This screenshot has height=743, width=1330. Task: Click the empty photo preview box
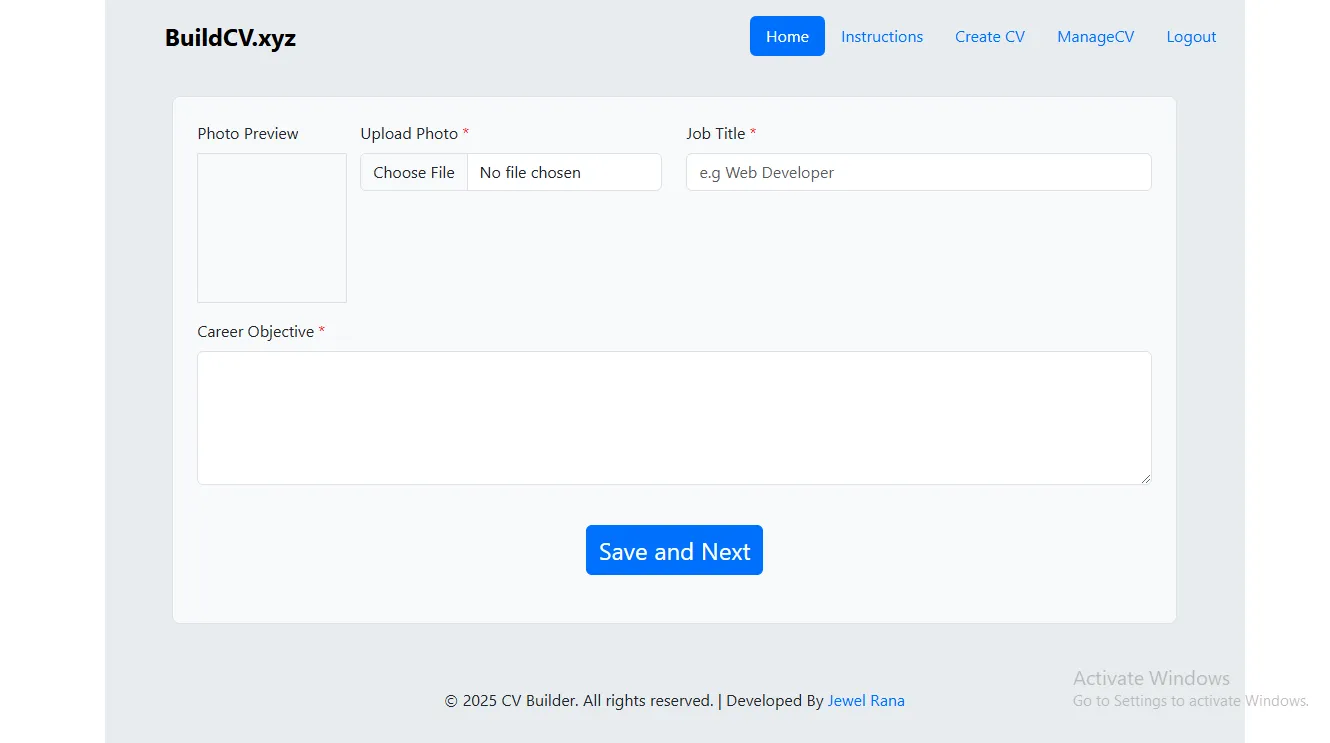click(272, 228)
